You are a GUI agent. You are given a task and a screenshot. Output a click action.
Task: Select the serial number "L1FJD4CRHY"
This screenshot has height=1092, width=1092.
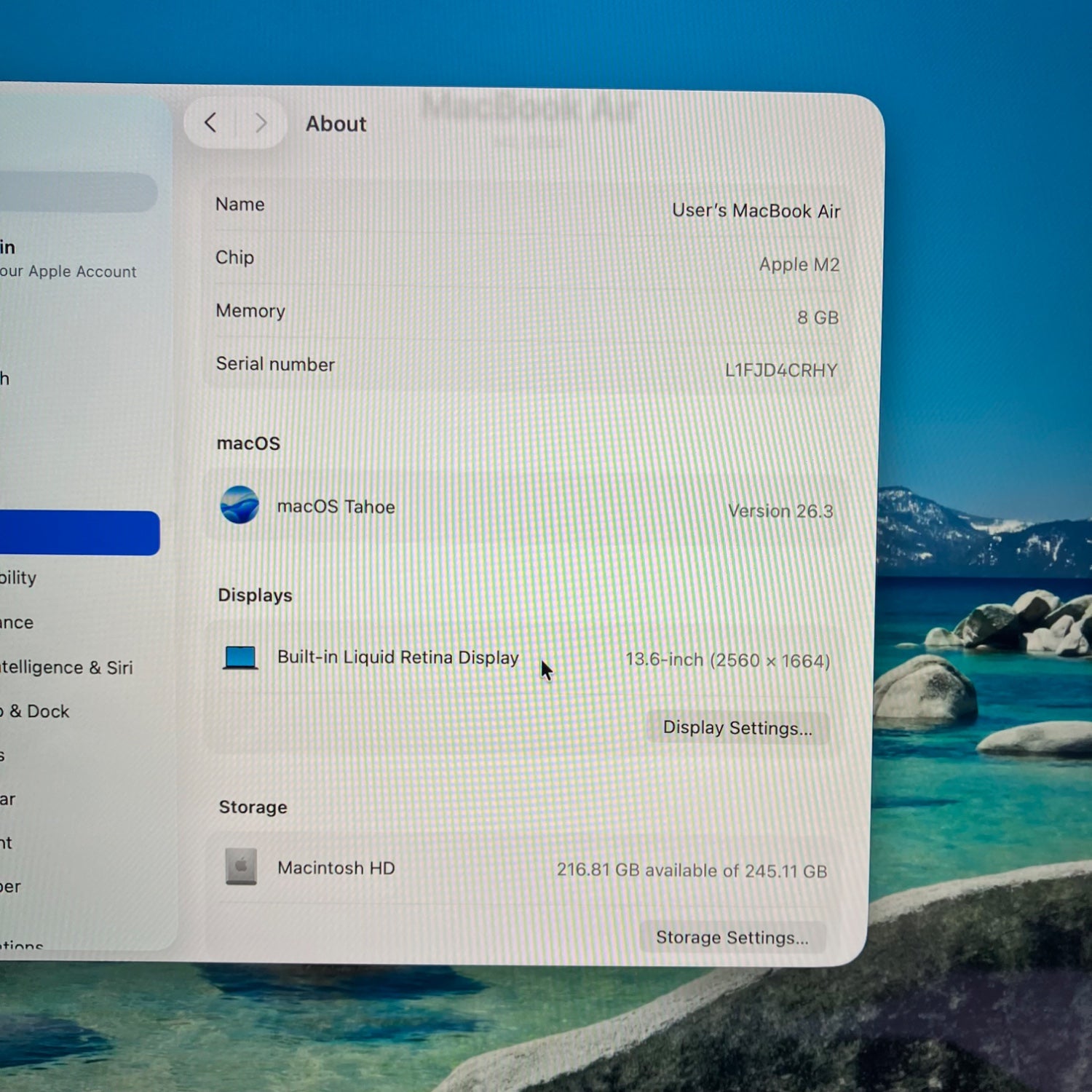click(781, 371)
